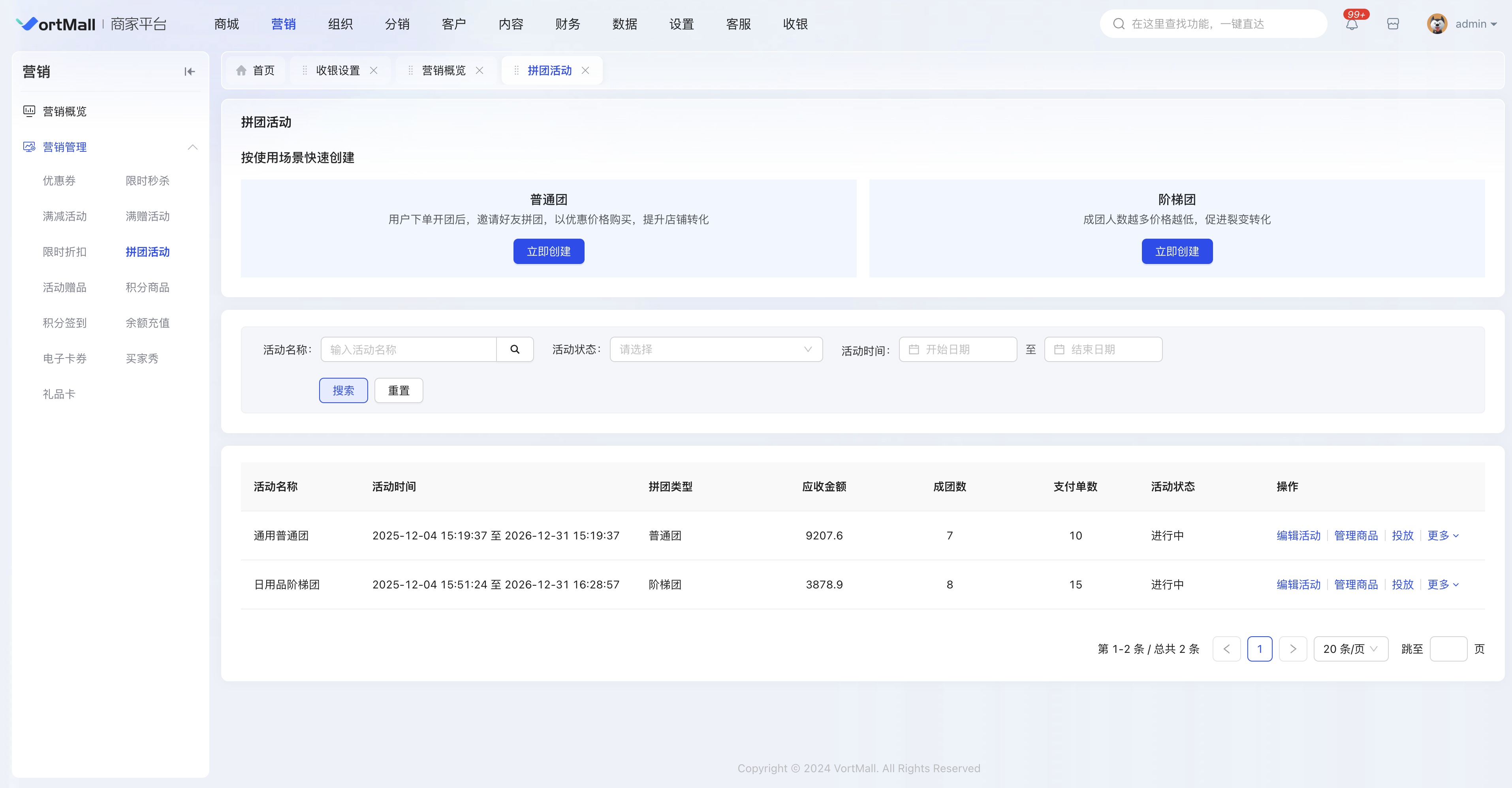This screenshot has width=1512, height=788.
Task: Collapse the 营销管理 sidebar group
Action: (192, 147)
